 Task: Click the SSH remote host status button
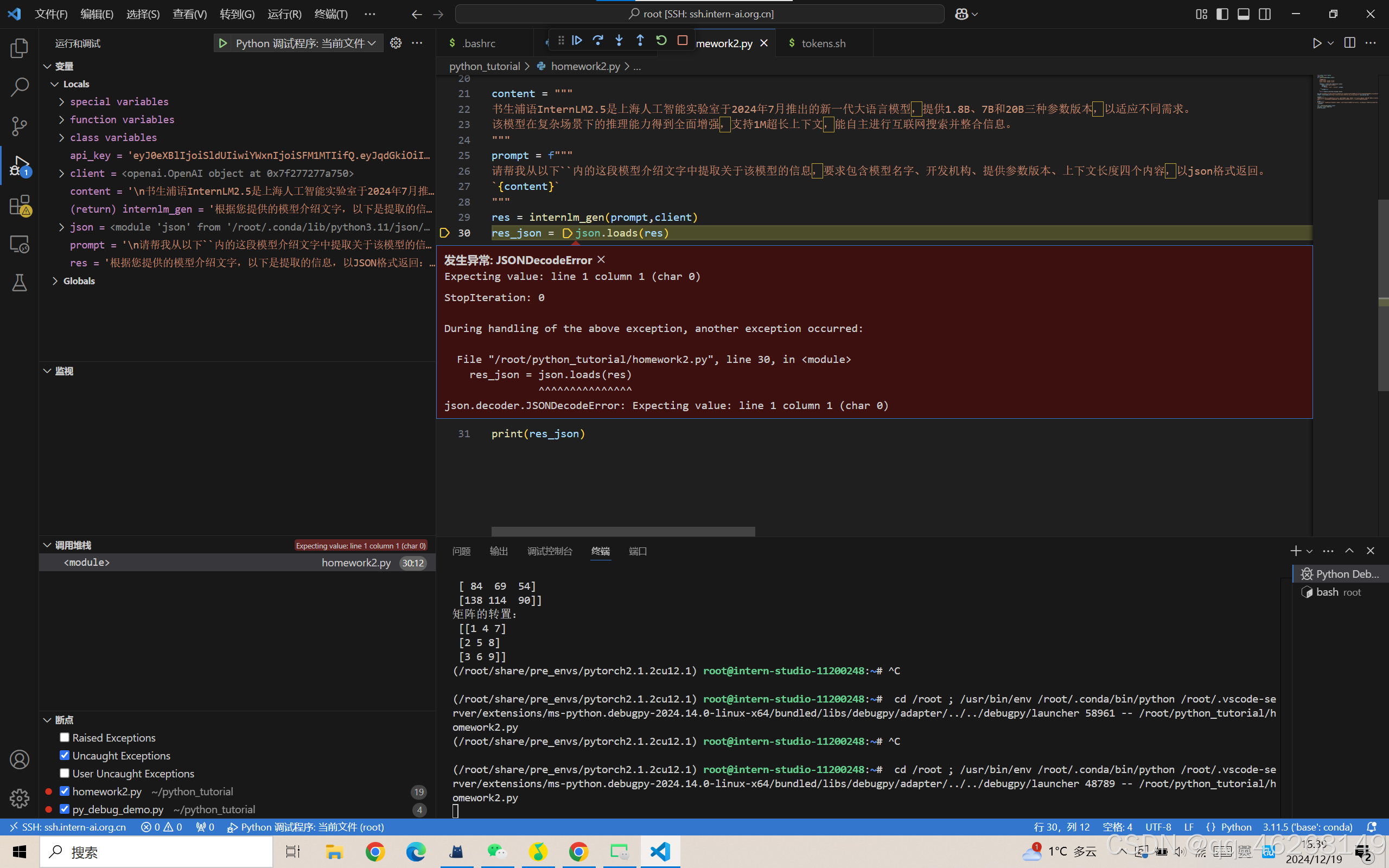(x=68, y=827)
